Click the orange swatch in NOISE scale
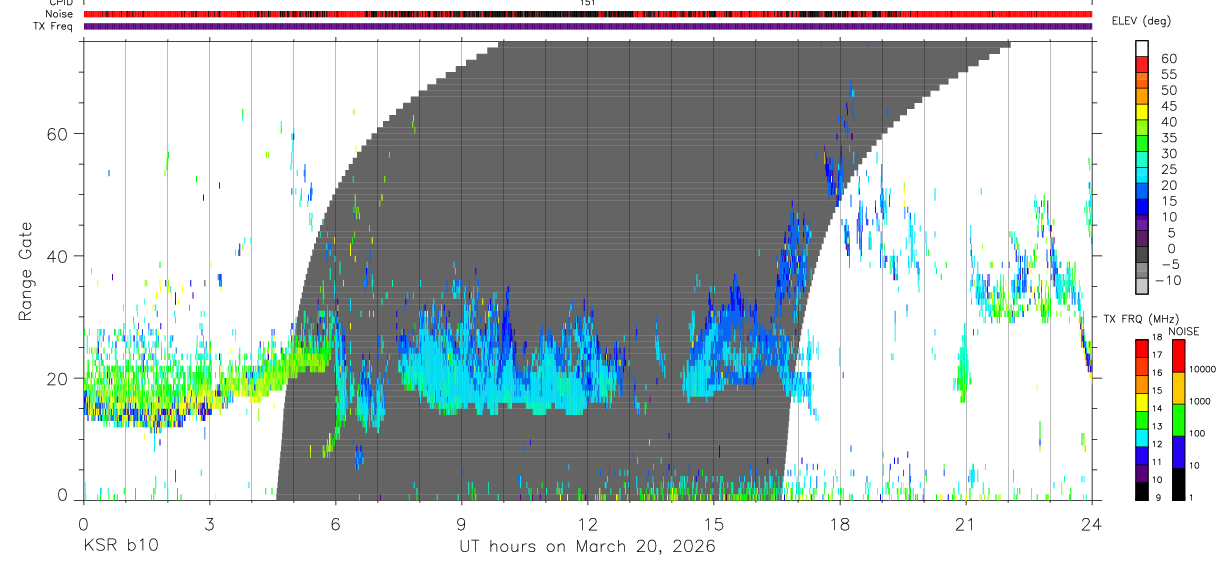Viewport: 1228px width, 567px height. point(1178,388)
